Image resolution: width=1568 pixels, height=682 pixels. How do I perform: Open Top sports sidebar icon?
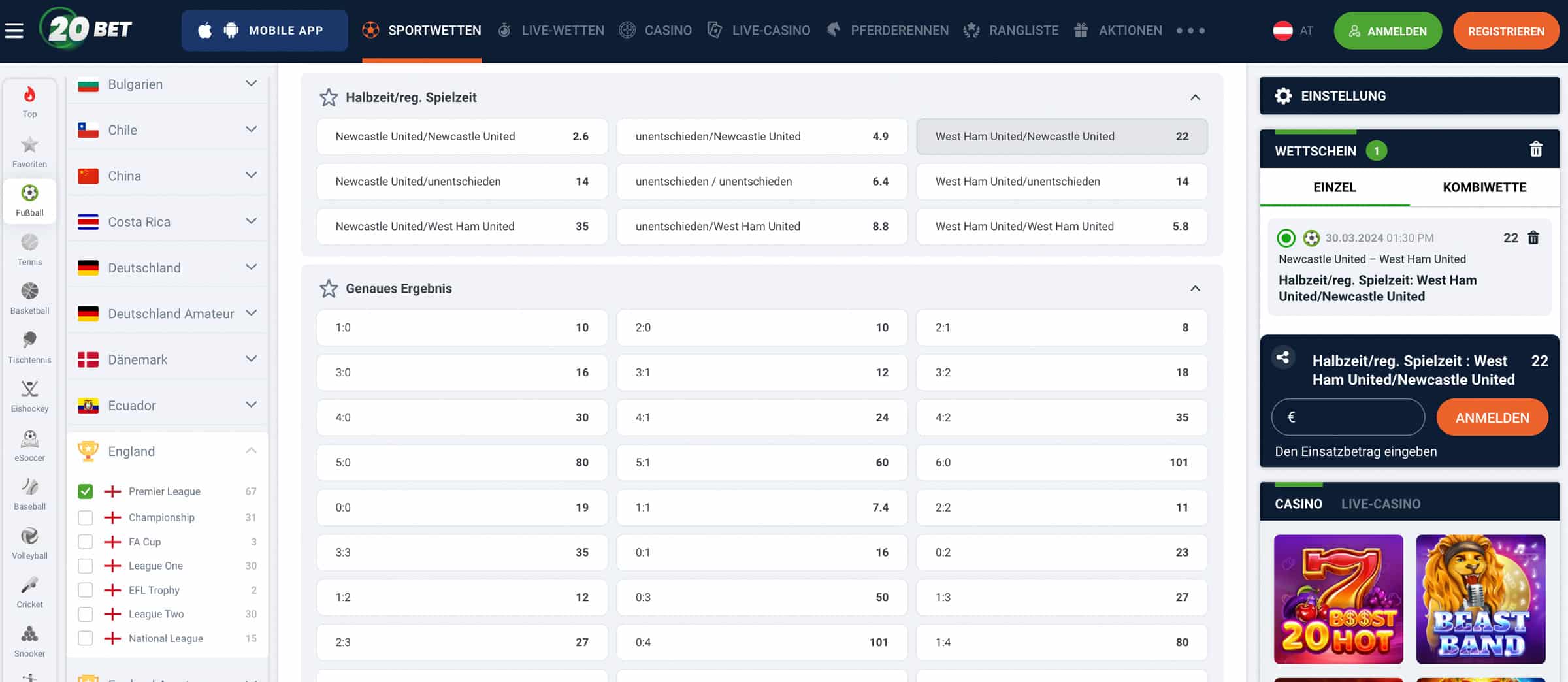coord(29,102)
